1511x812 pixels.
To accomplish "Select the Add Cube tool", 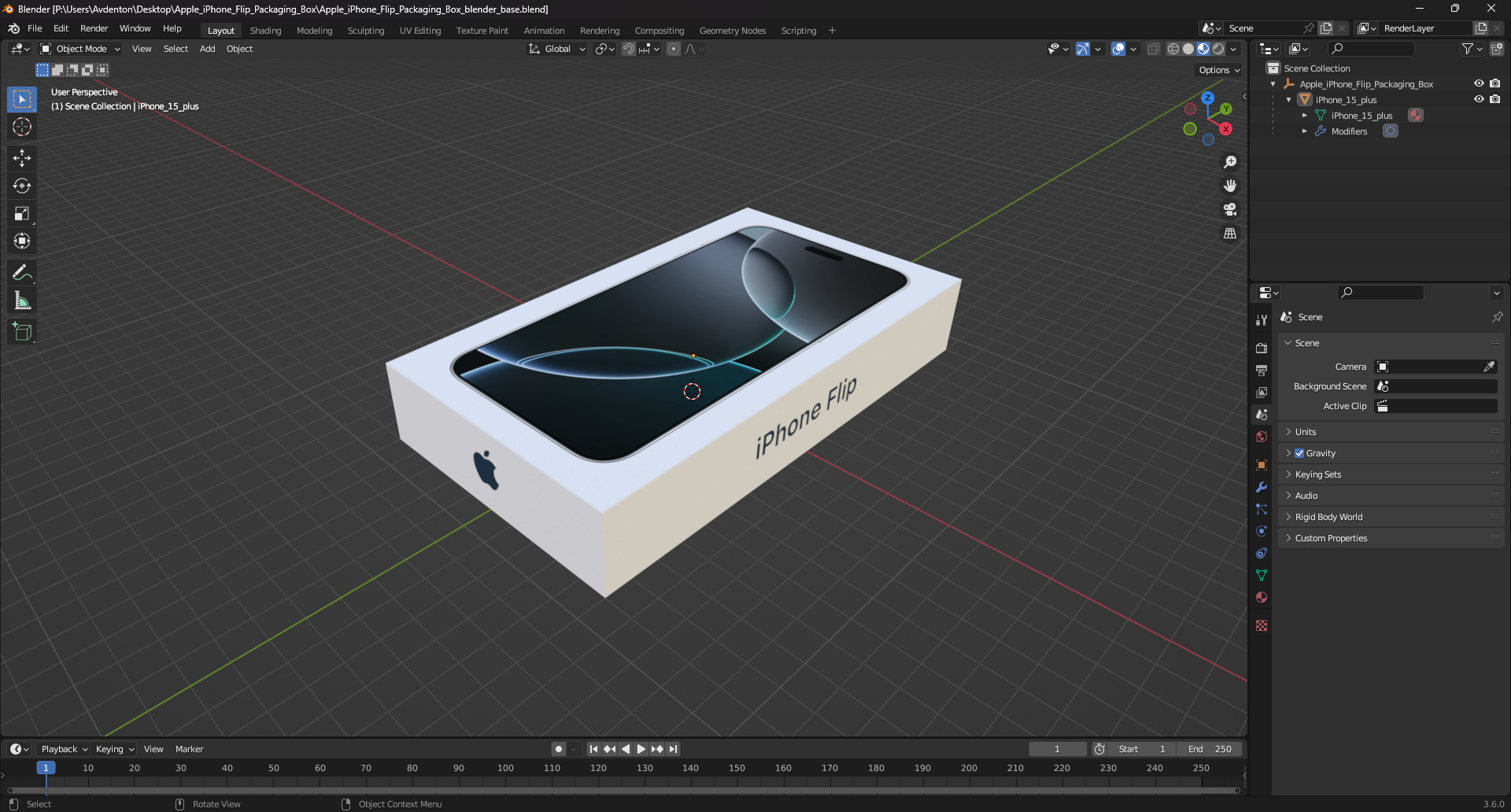I will (x=22, y=332).
